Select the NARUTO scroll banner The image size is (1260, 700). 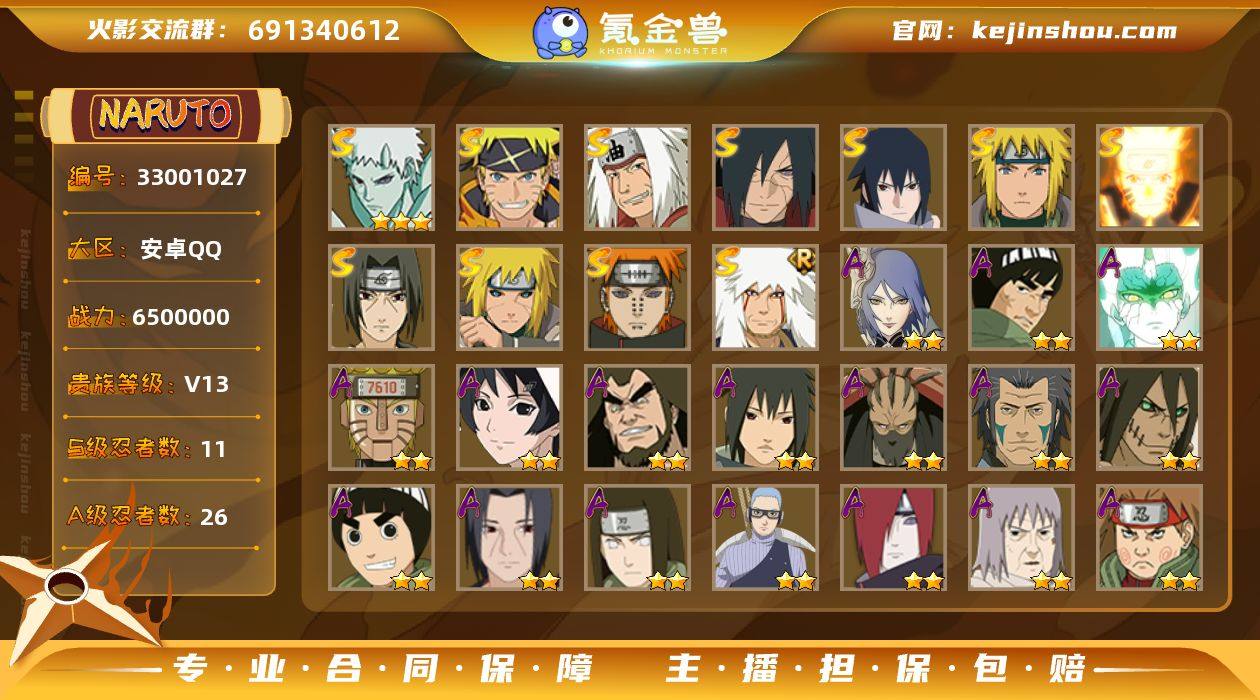click(166, 115)
